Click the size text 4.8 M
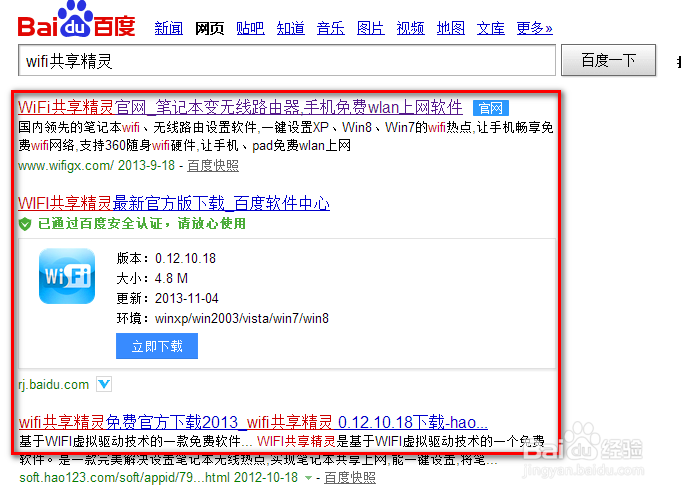Viewport: 681px width, 495px height. (171, 278)
